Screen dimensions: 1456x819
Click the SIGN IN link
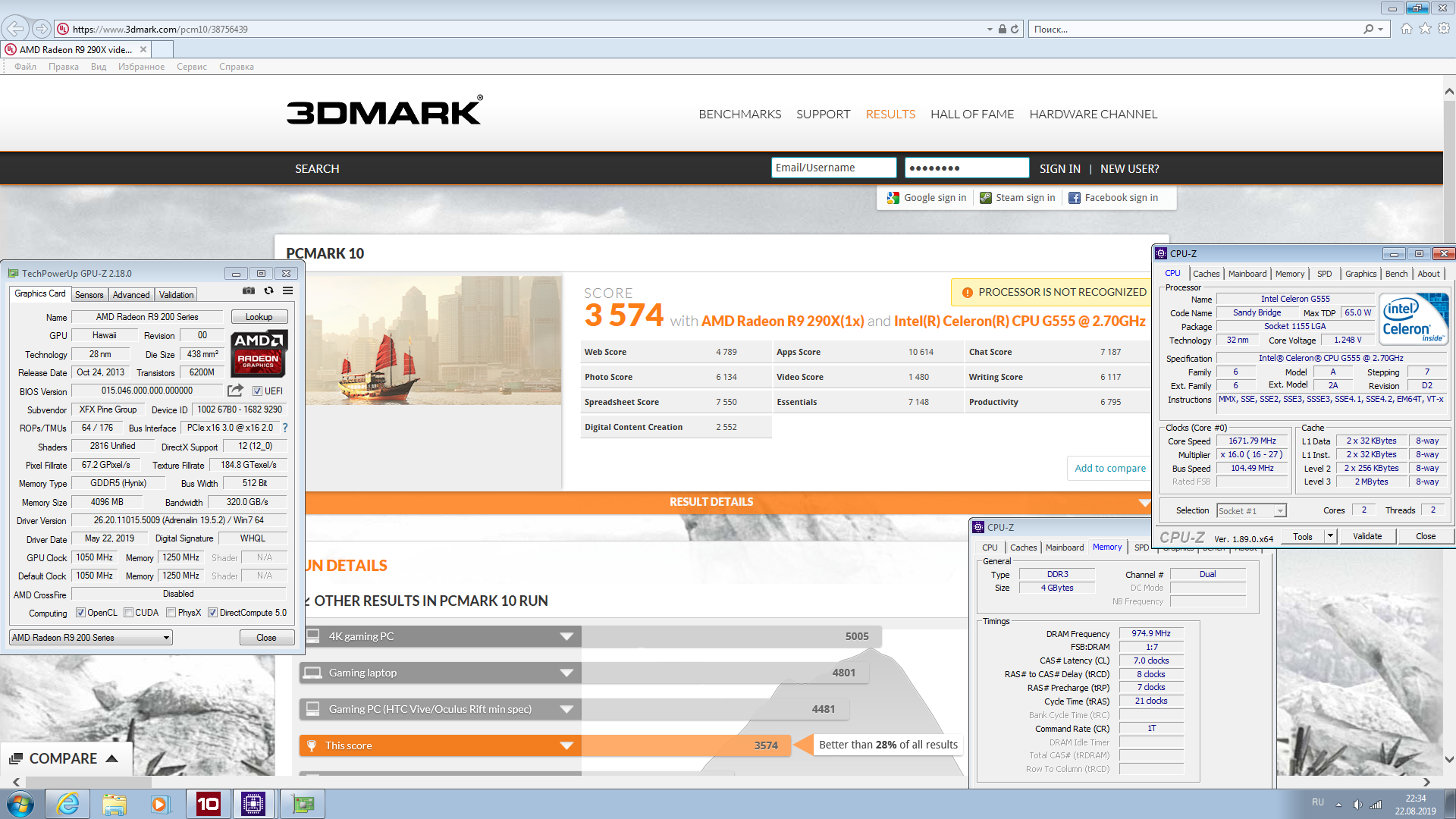pos(1059,169)
